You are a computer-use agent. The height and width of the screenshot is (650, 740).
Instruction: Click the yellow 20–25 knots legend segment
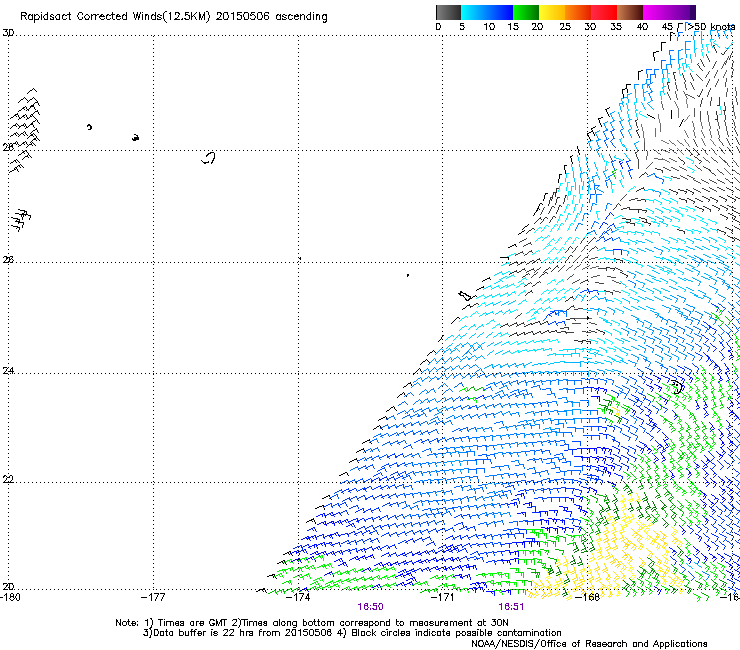point(552,12)
